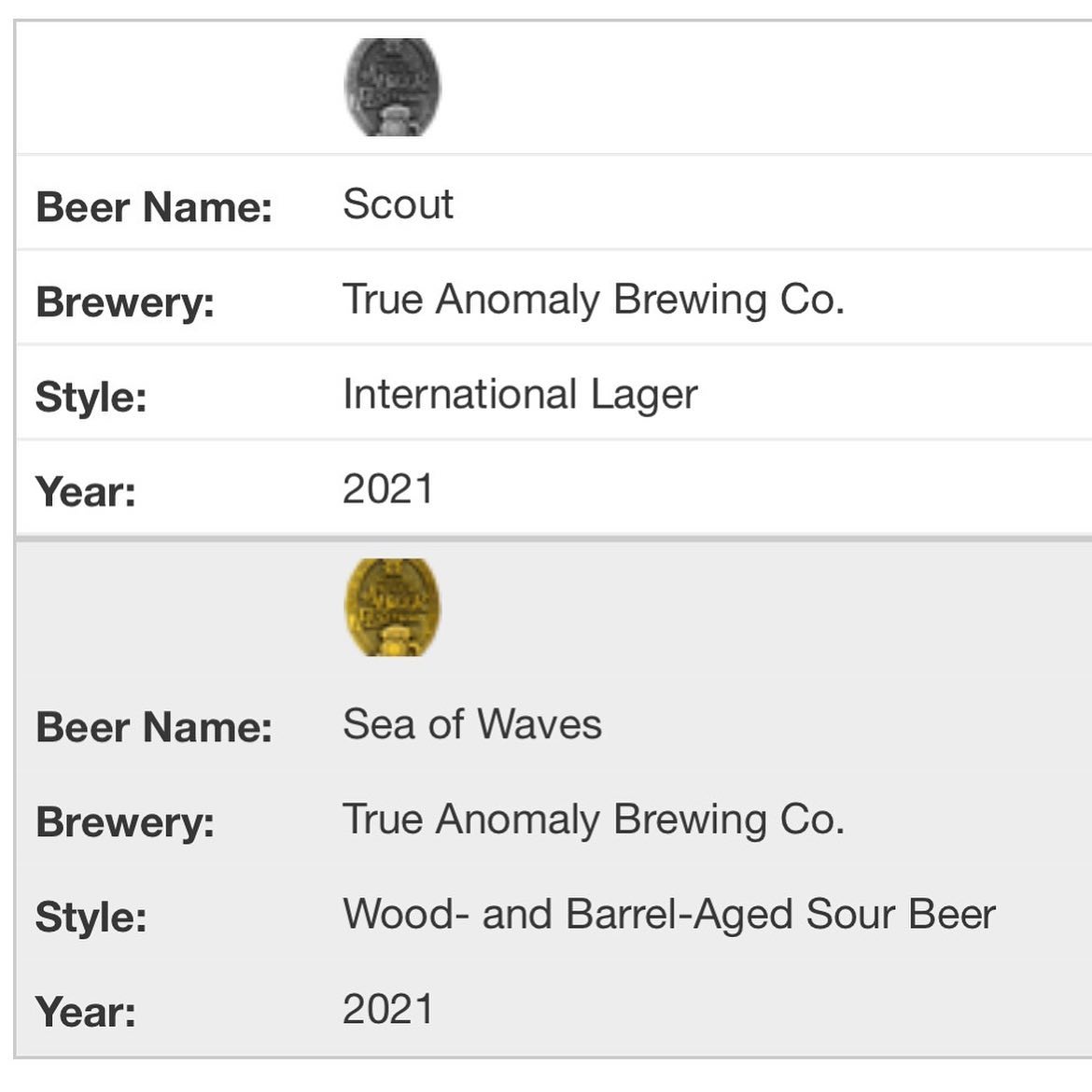Click the second Beer Name label
The image size is (1092, 1092).
154,727
